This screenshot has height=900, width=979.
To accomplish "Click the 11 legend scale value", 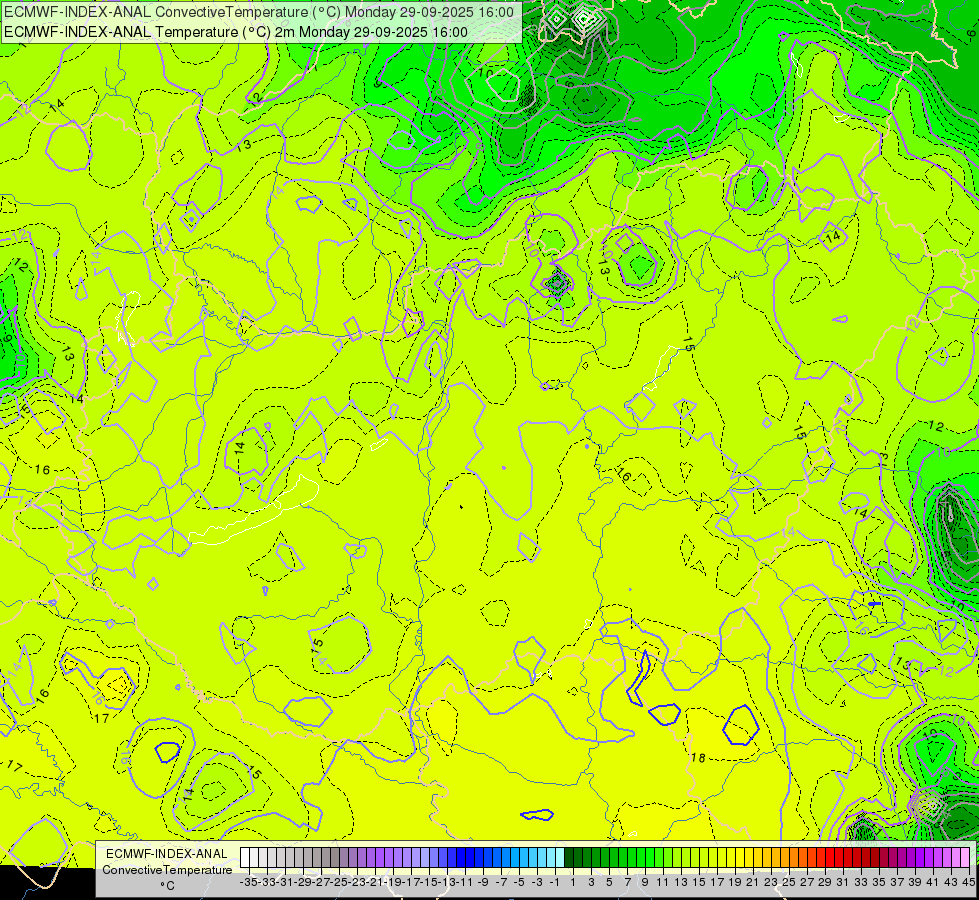I will (x=662, y=883).
